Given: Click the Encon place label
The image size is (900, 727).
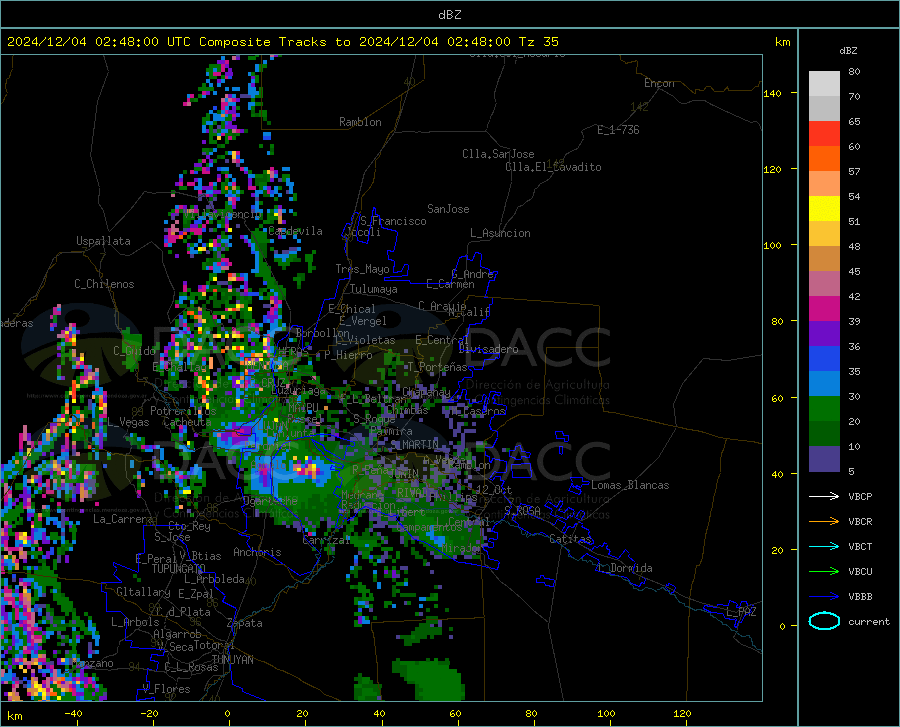Looking at the screenshot, I should [x=659, y=83].
